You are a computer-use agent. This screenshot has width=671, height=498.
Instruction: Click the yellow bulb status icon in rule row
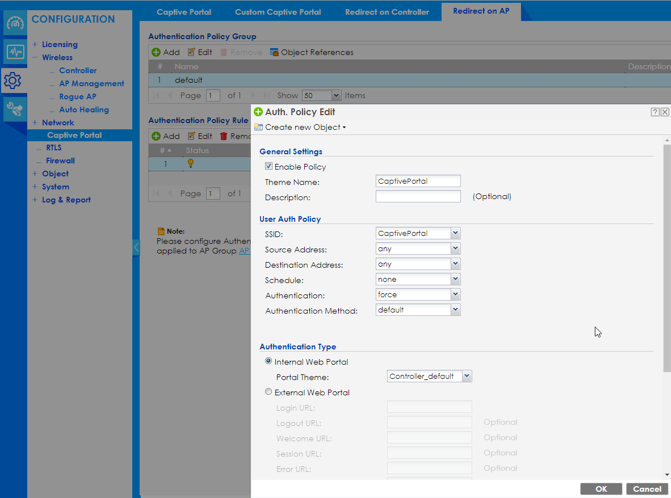(x=190, y=164)
